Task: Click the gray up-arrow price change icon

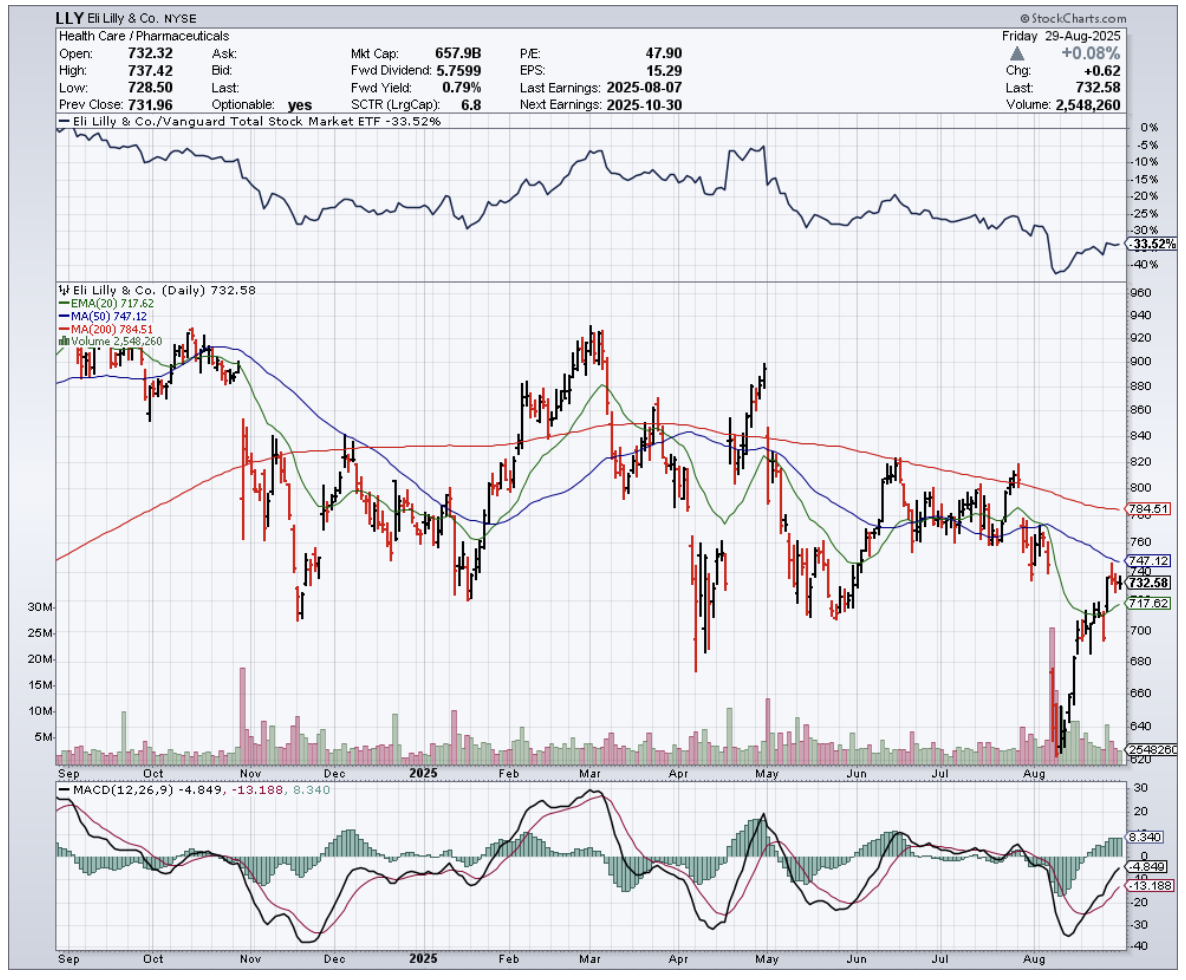Action: click(1018, 53)
